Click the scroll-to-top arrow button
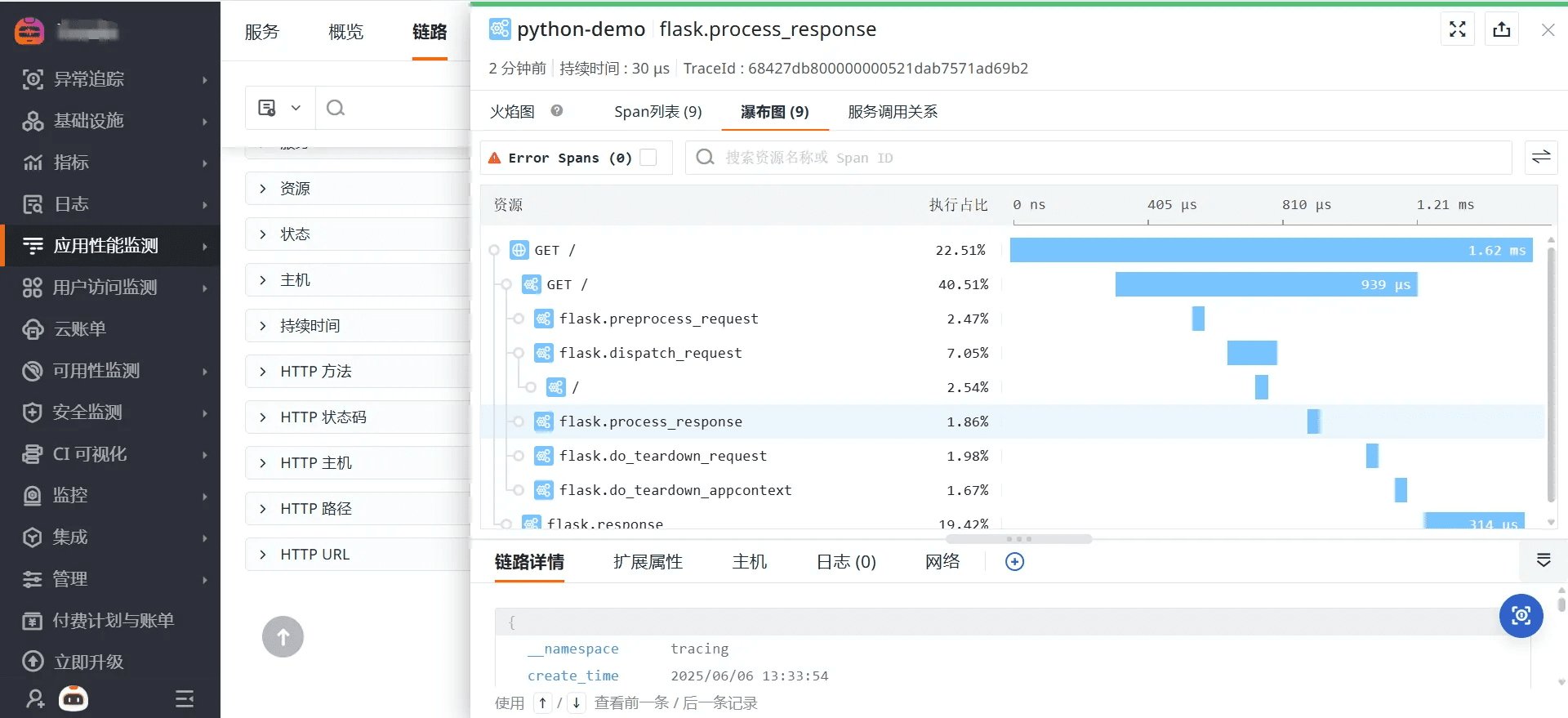 [283, 637]
